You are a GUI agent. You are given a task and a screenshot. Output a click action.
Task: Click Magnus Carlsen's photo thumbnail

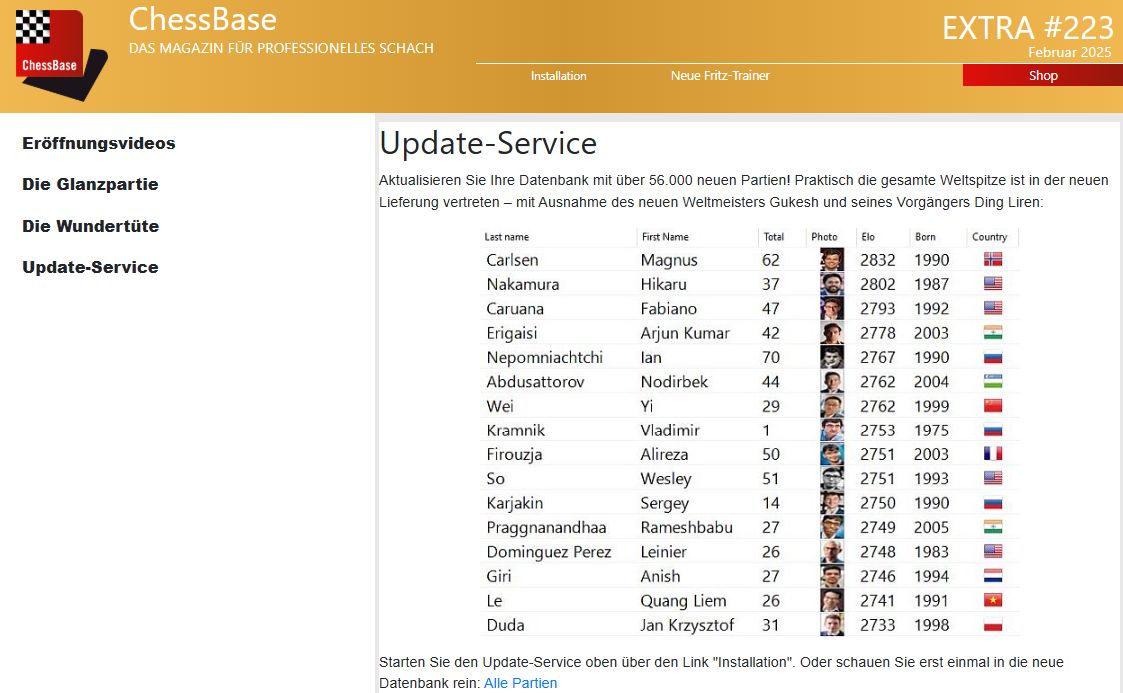tap(831, 260)
